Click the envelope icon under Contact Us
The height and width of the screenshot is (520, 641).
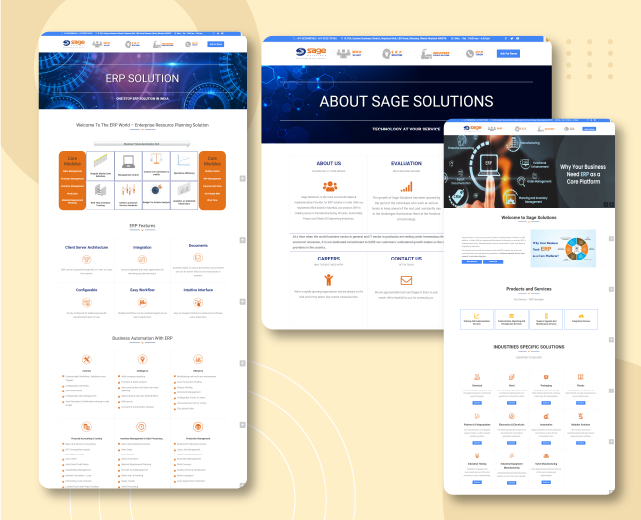406,280
